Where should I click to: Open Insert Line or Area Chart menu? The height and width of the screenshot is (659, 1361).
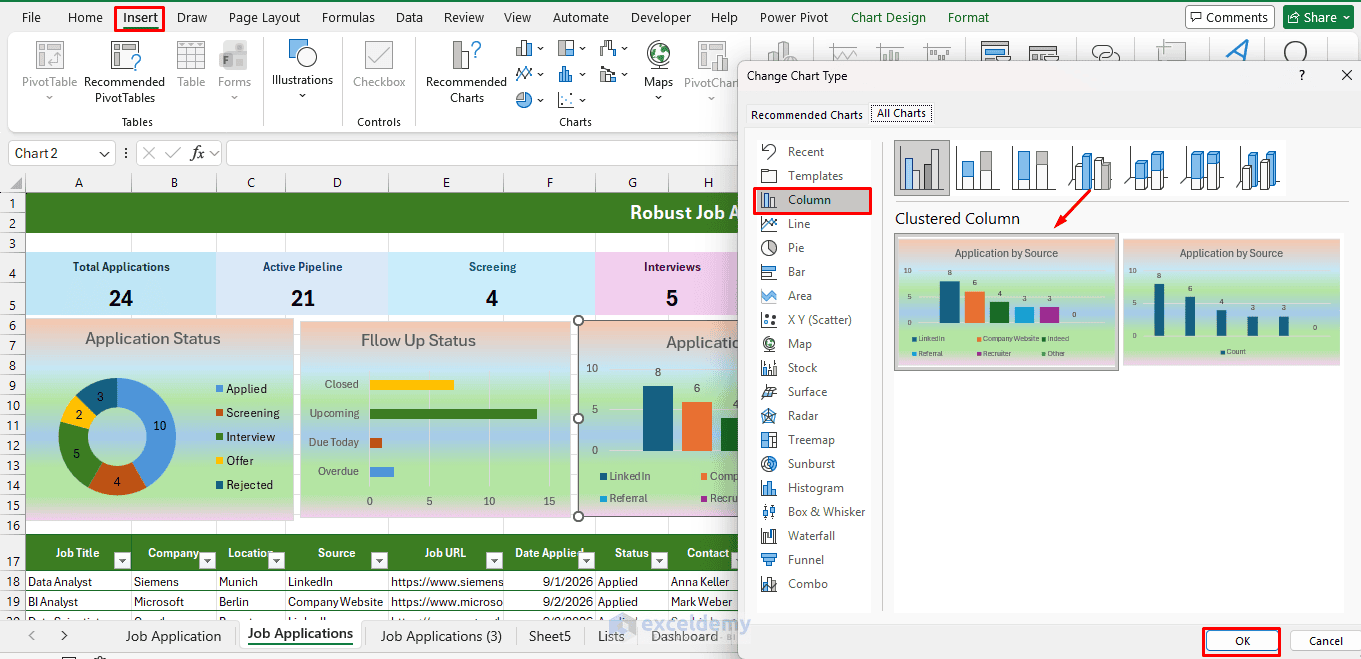click(x=529, y=73)
